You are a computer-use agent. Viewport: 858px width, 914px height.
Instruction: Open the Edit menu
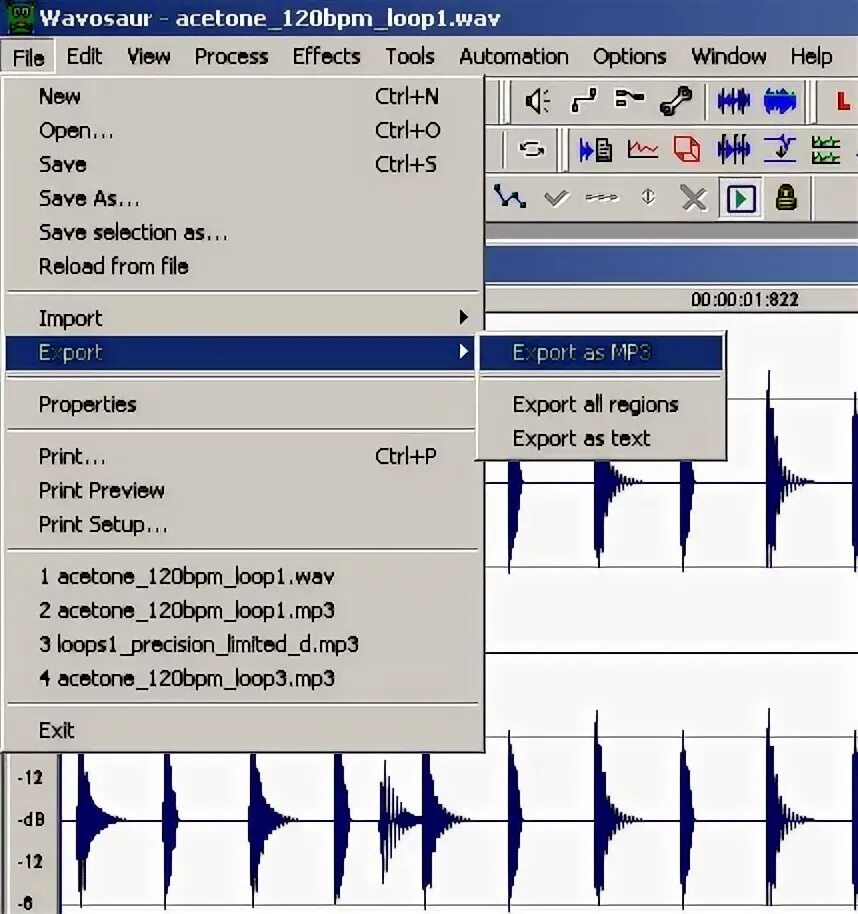pos(85,57)
